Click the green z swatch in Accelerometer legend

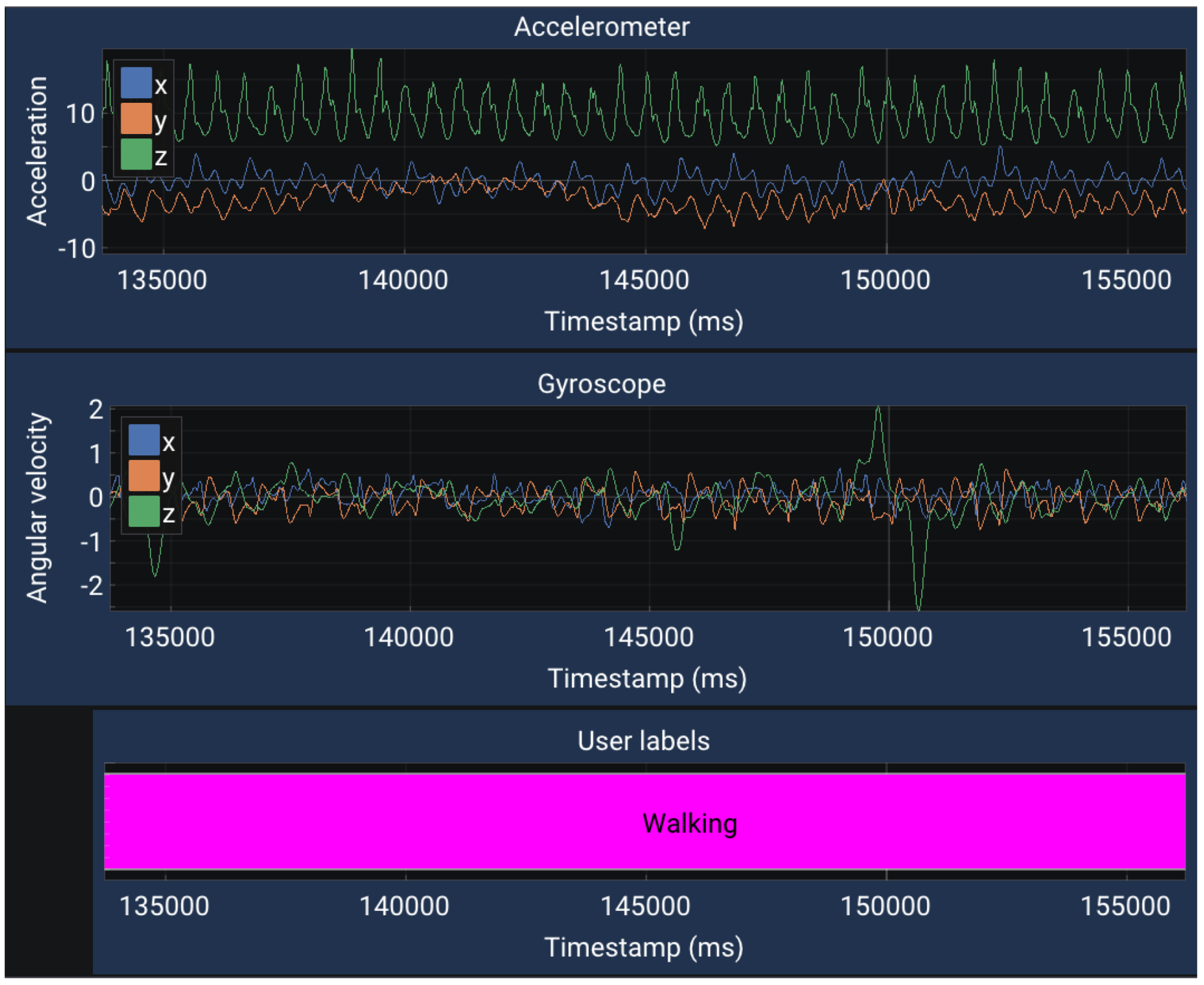click(x=136, y=154)
